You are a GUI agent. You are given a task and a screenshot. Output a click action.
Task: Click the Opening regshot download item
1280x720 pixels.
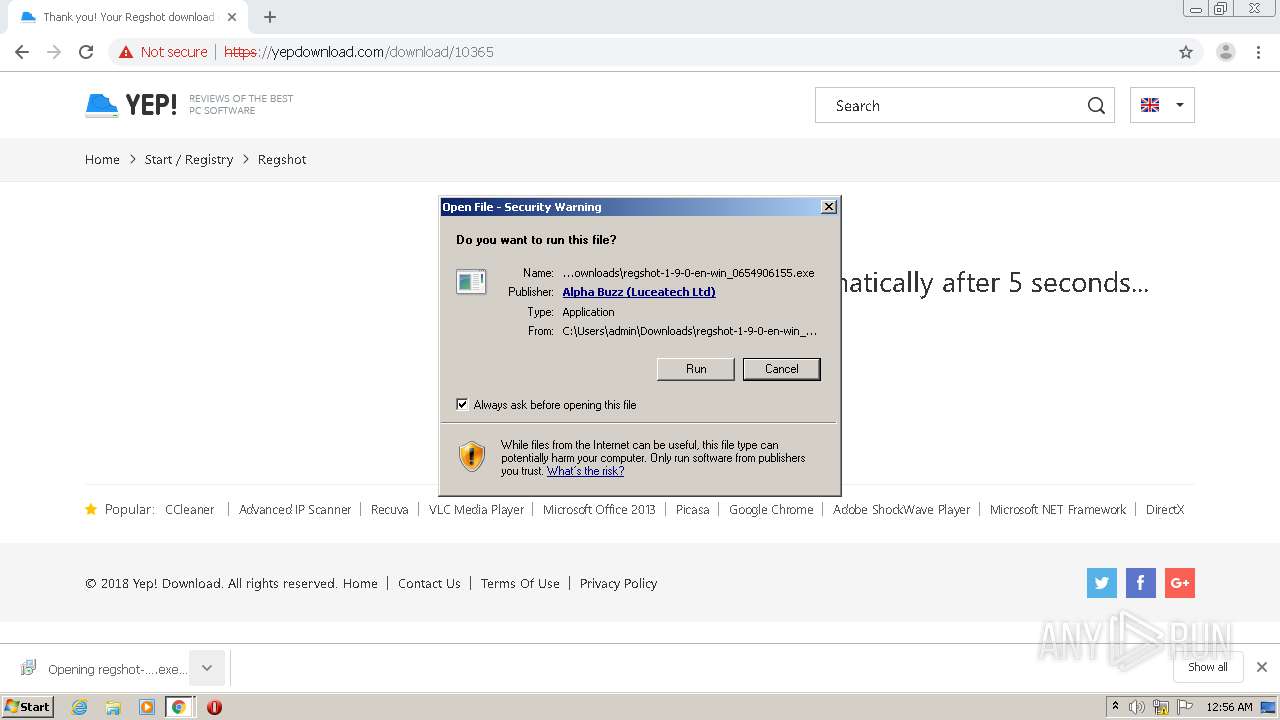coord(103,668)
